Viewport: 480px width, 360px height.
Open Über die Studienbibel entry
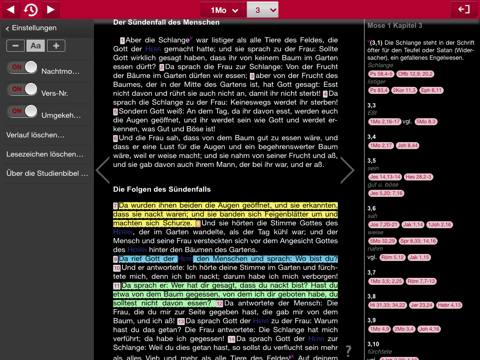click(x=47, y=173)
